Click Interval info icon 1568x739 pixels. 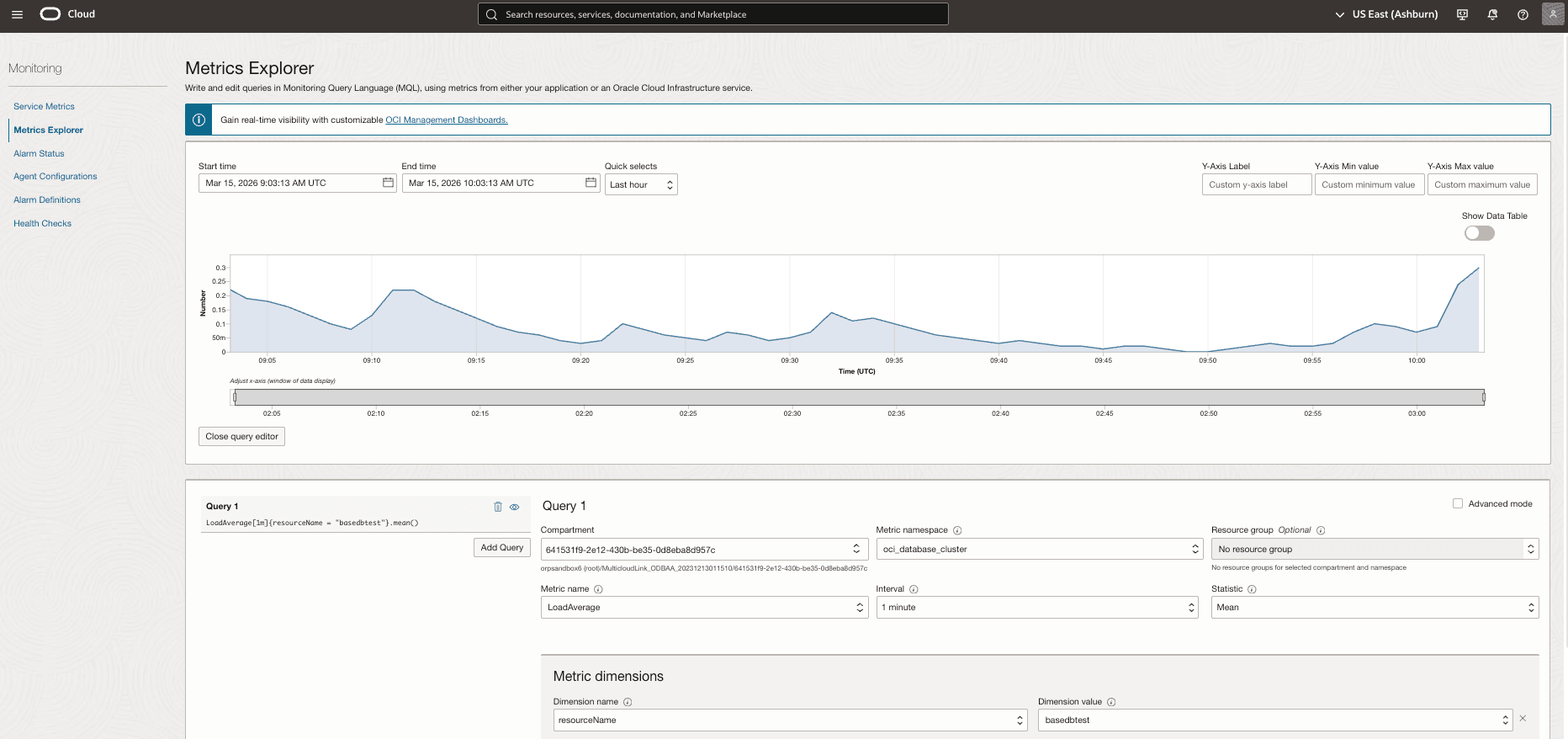pyautogui.click(x=914, y=589)
